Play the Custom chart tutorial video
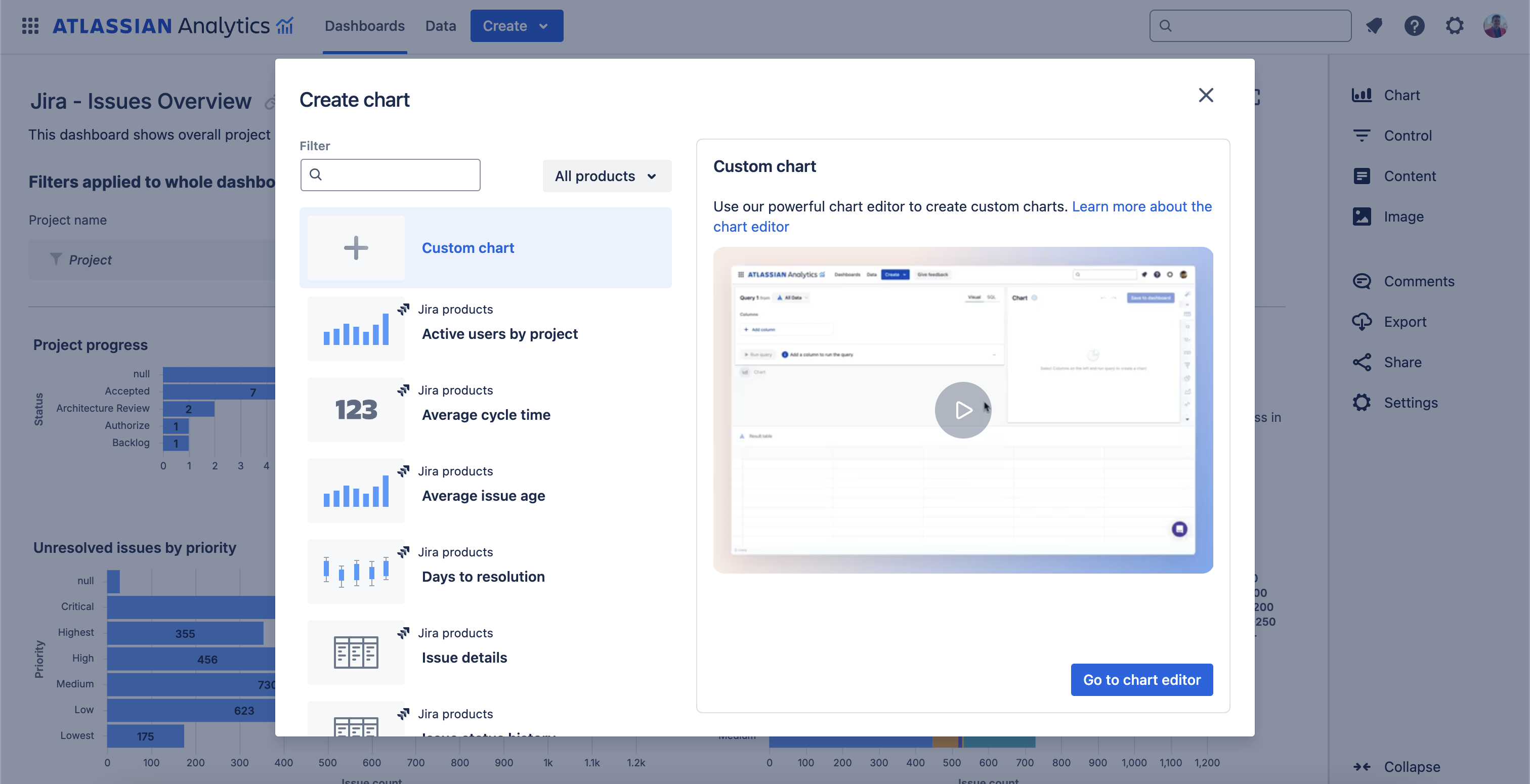 point(963,410)
